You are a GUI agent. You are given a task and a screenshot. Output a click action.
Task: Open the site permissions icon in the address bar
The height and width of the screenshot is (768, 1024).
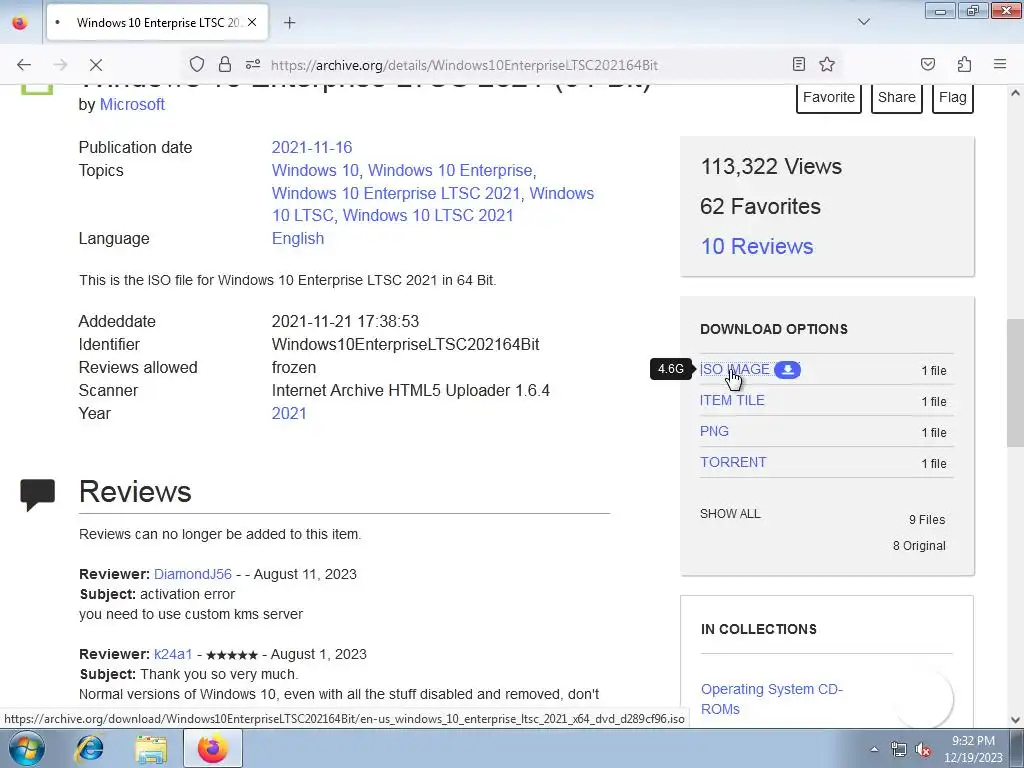(x=253, y=64)
